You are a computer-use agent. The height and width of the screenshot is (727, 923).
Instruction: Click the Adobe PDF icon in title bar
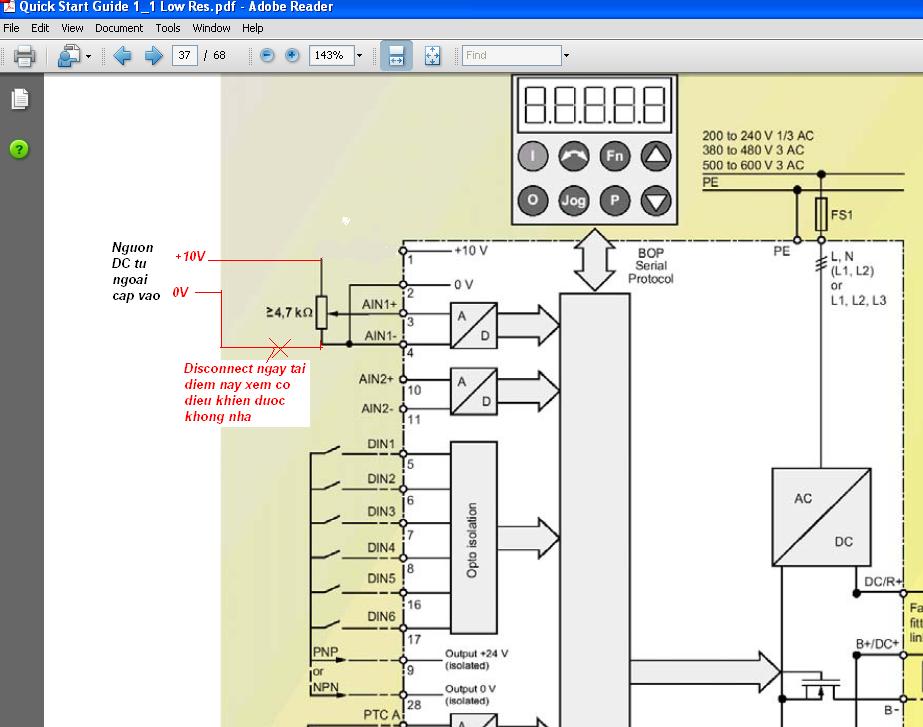[x=9, y=7]
